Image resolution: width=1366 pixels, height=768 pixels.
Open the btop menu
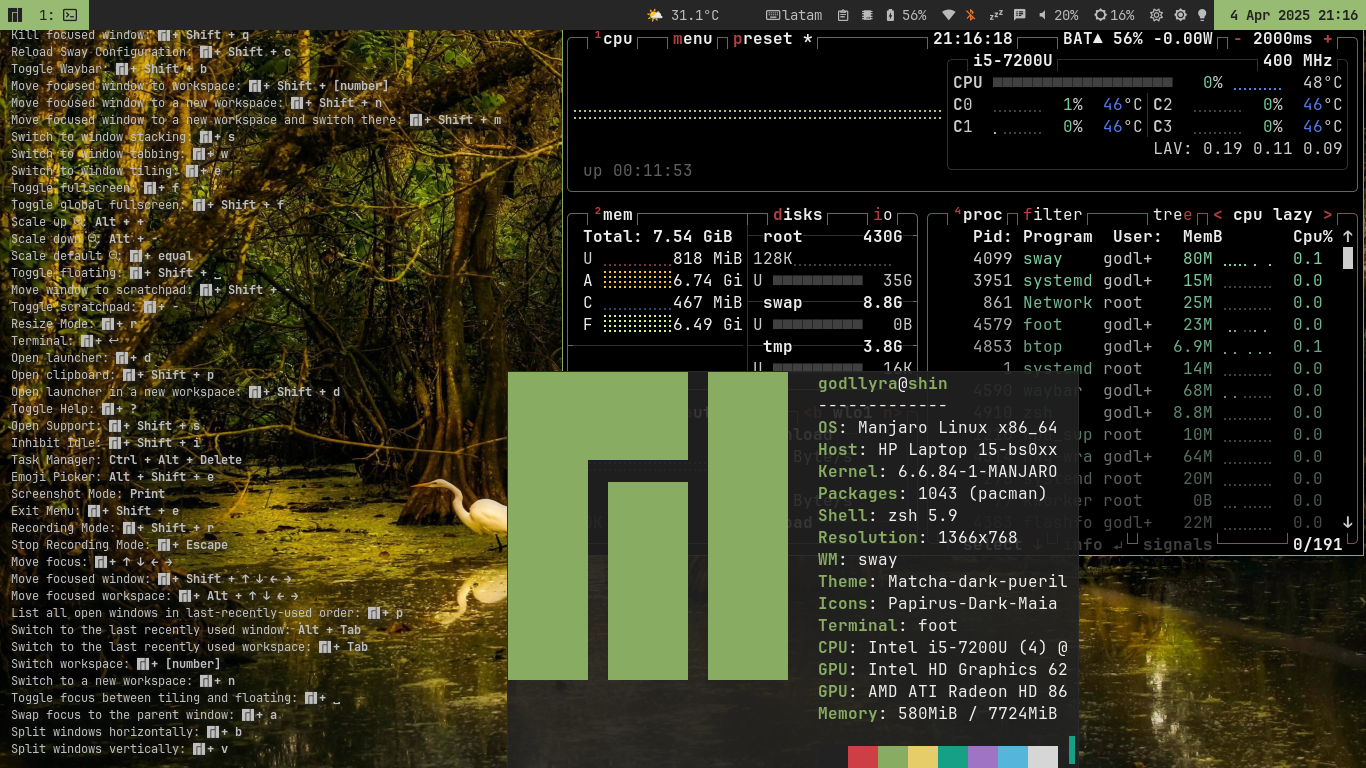click(692, 39)
